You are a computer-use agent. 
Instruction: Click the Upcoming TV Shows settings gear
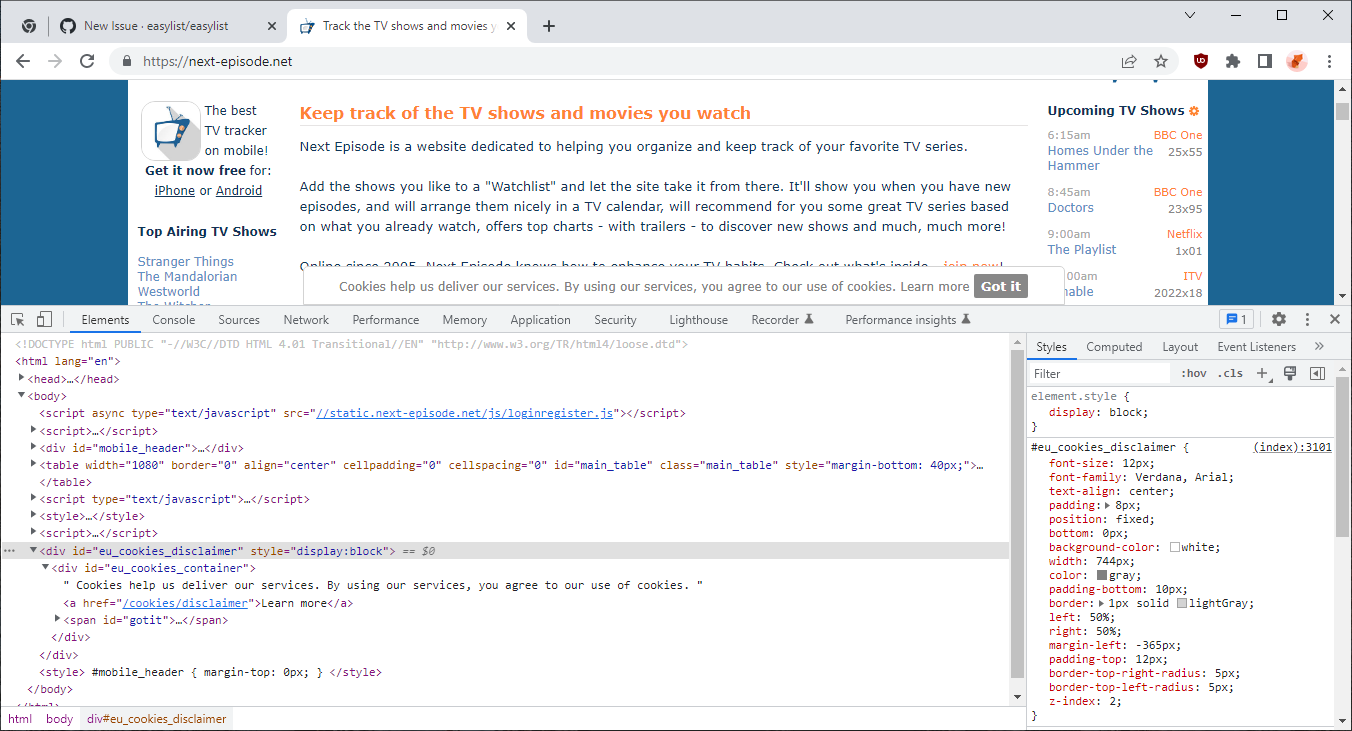(1194, 111)
